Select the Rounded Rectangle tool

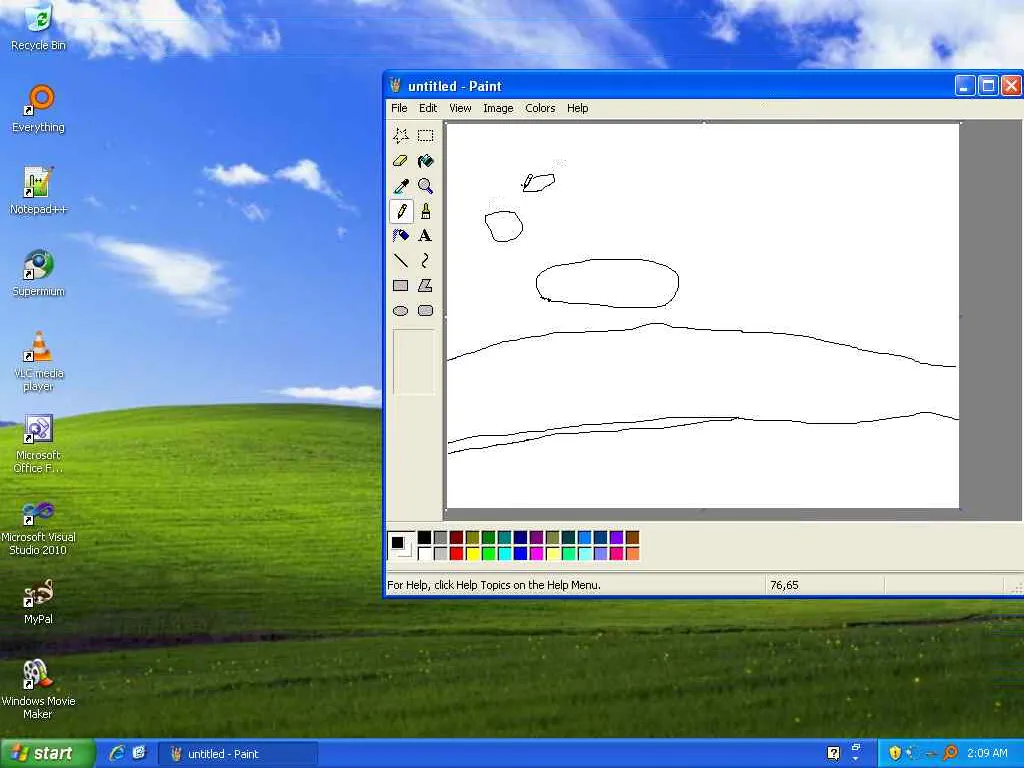pos(426,311)
